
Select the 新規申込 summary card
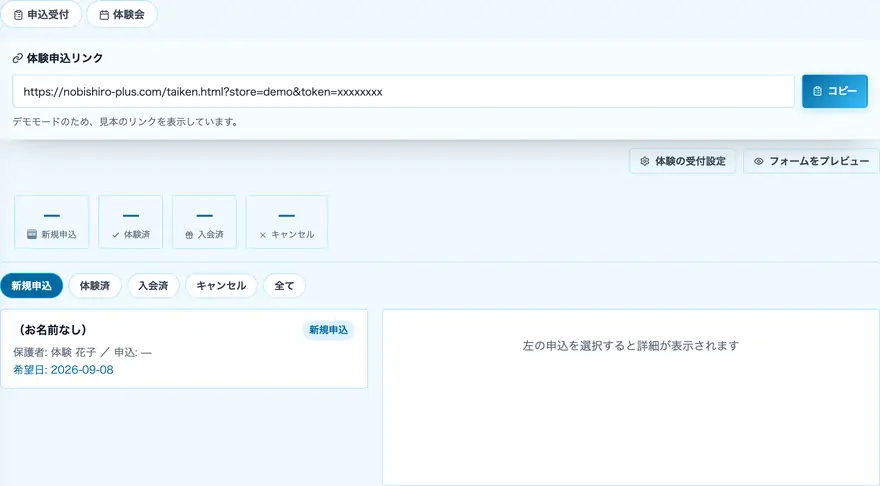point(52,222)
